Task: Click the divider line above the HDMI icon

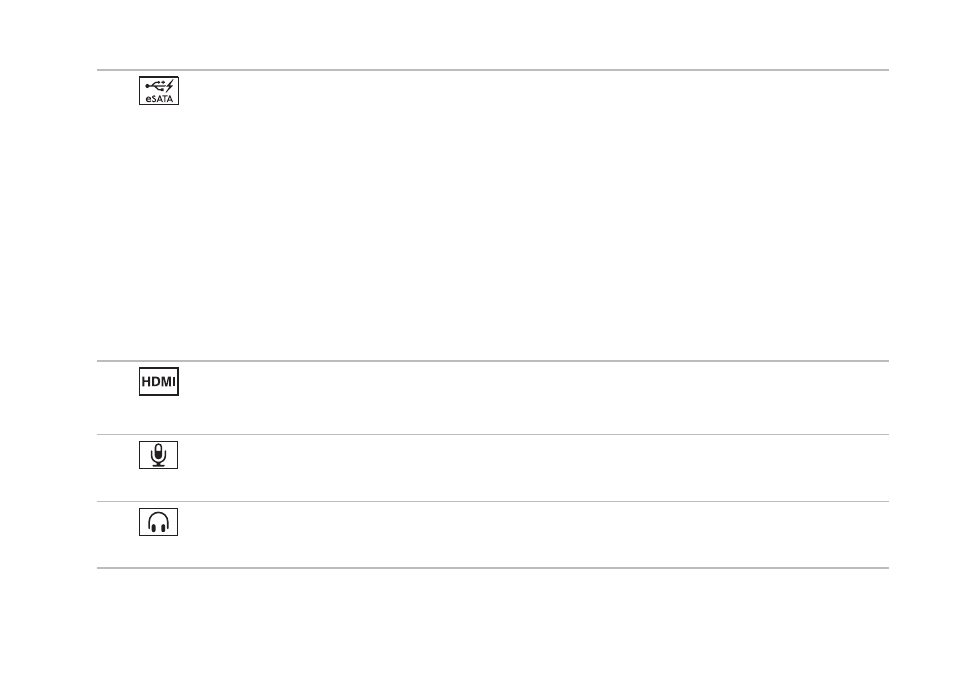Action: (x=493, y=360)
